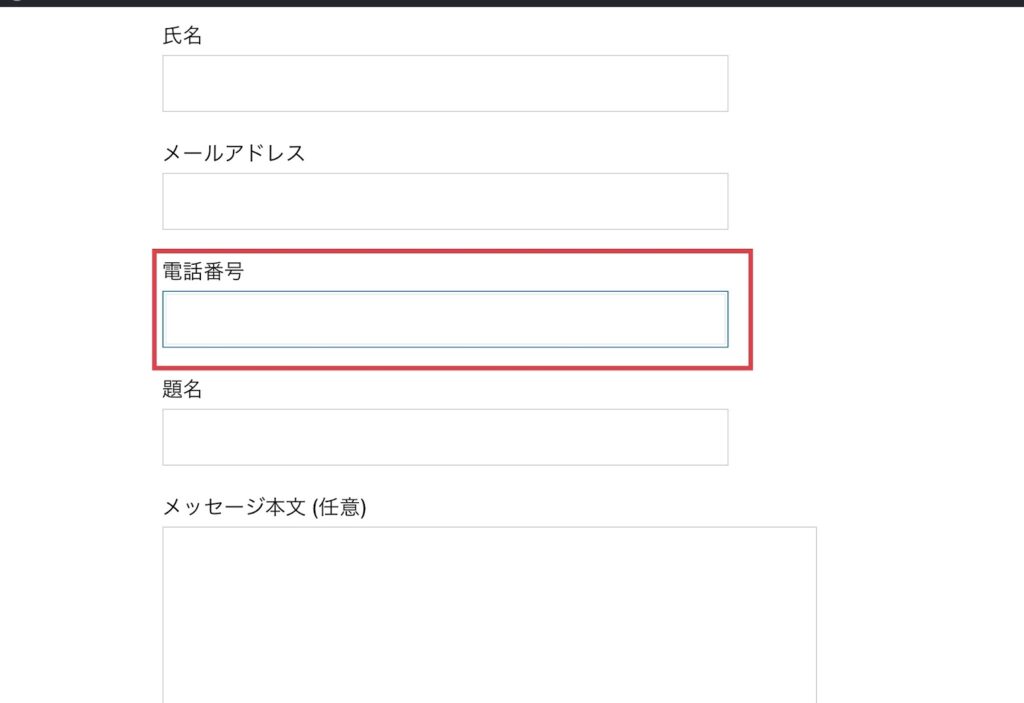
Task: Focus the メールアドレス text box
Action: coord(445,201)
